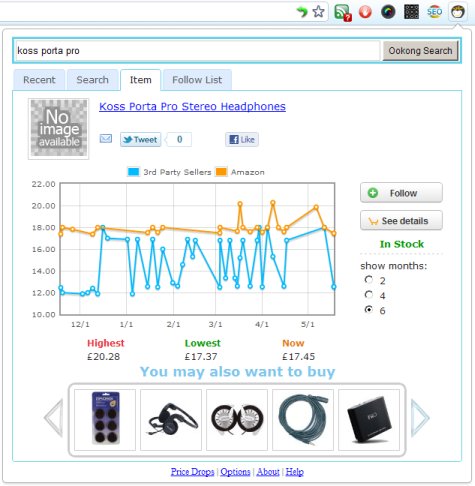Click the red hand extension icon

tap(365, 12)
